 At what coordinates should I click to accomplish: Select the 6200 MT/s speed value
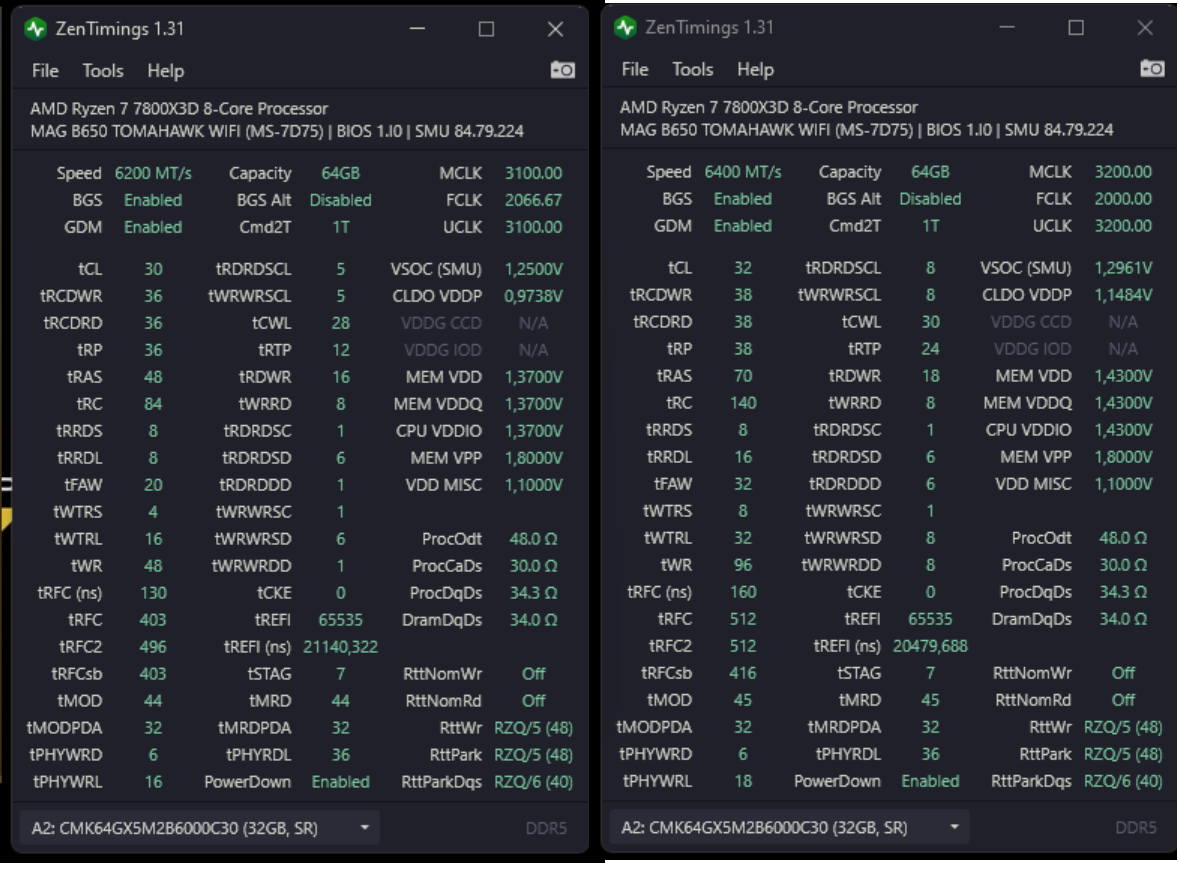coord(153,173)
